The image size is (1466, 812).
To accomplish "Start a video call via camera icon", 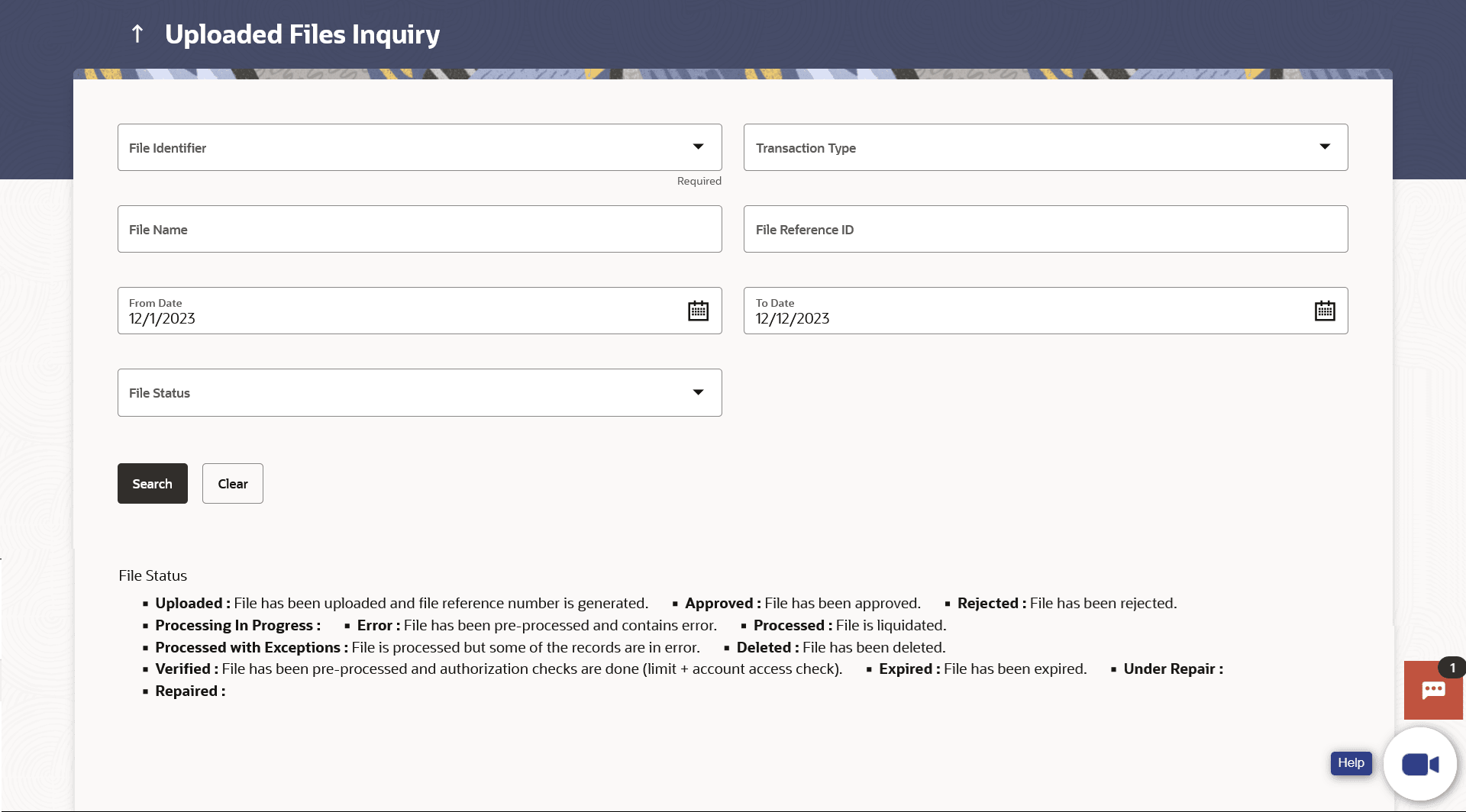I will point(1419,764).
